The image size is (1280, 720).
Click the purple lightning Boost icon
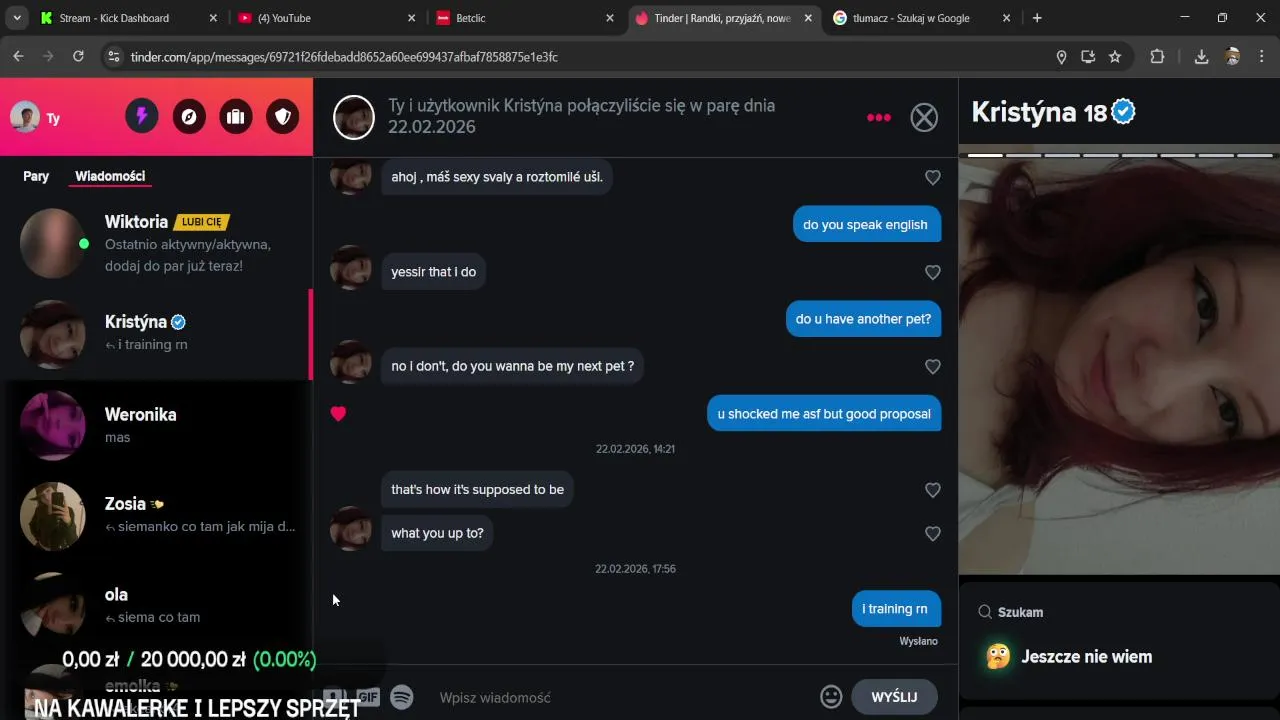coord(142,117)
